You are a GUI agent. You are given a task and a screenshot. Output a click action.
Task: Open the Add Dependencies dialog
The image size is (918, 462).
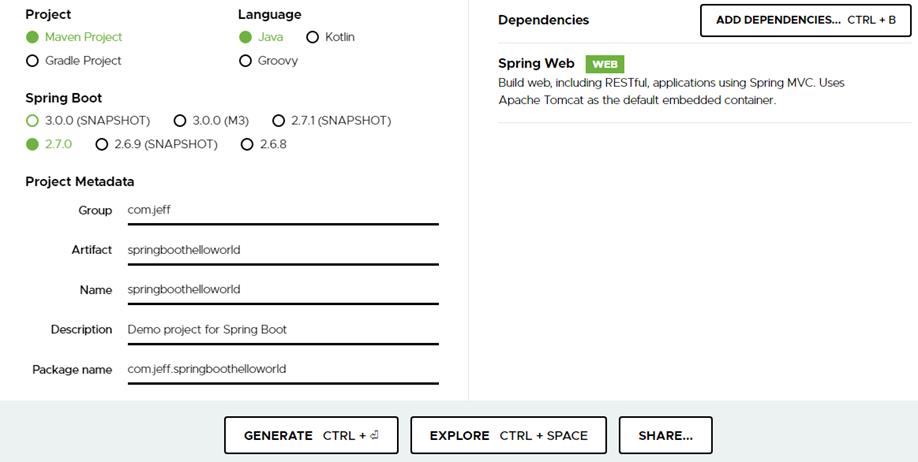click(x=805, y=20)
